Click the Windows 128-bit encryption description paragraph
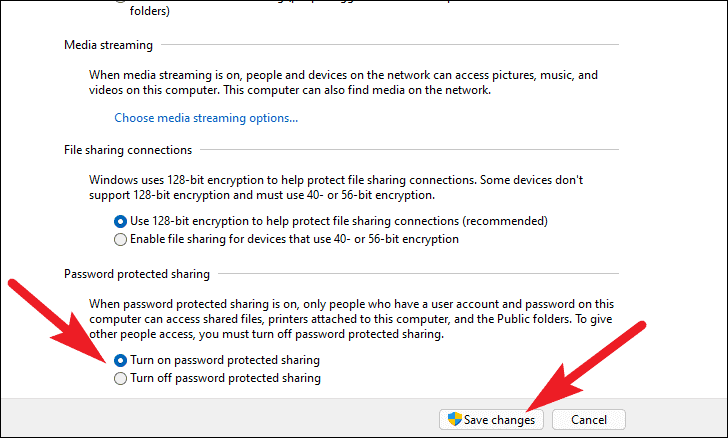This screenshot has width=728, height=438. [336, 187]
